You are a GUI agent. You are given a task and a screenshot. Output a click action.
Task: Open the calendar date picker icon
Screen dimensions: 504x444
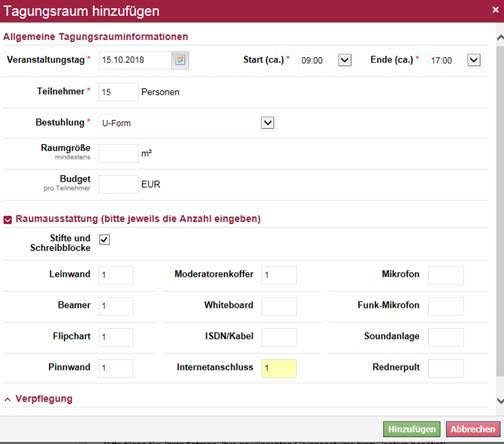coord(180,60)
